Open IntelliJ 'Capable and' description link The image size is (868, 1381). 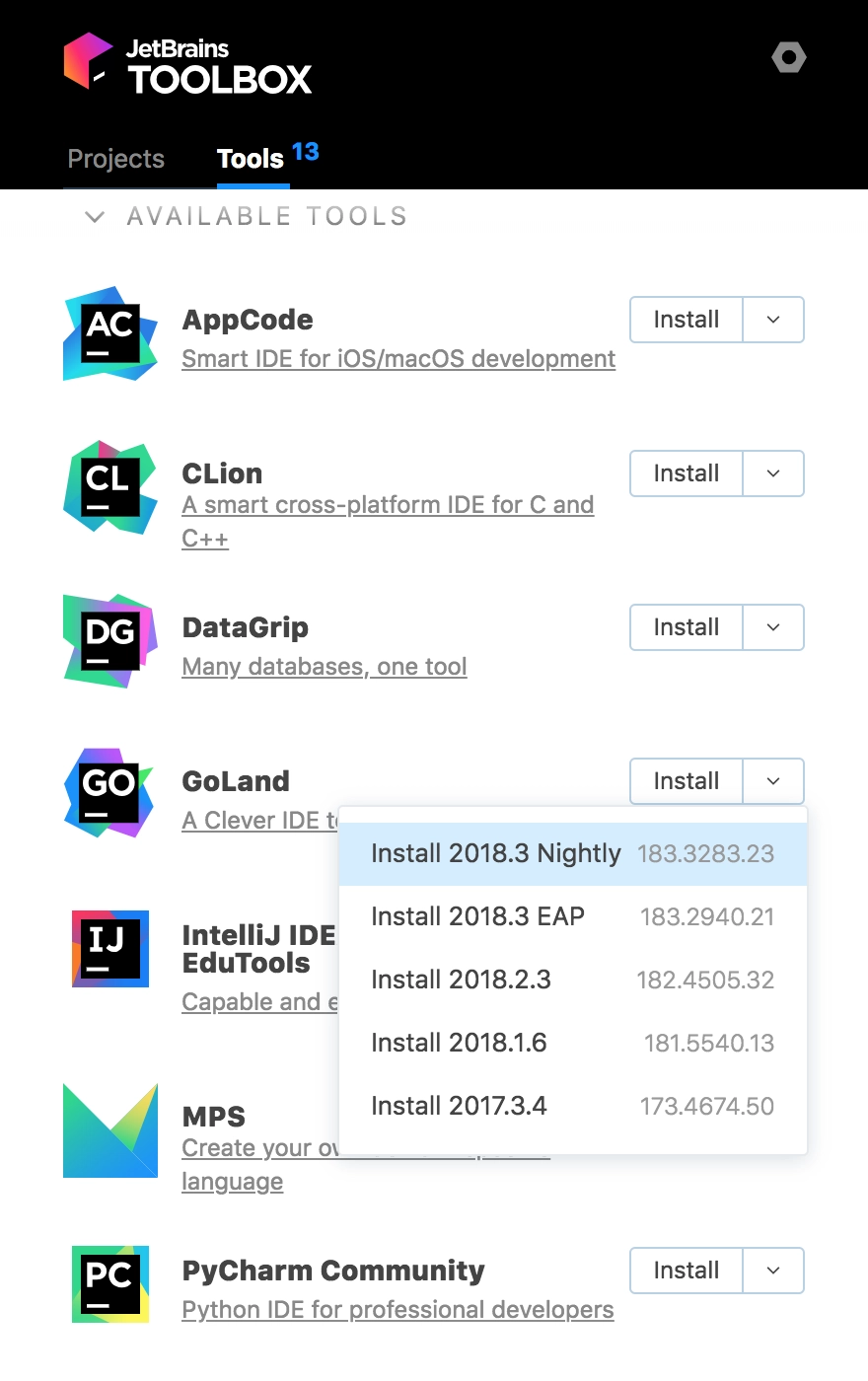(x=260, y=1002)
